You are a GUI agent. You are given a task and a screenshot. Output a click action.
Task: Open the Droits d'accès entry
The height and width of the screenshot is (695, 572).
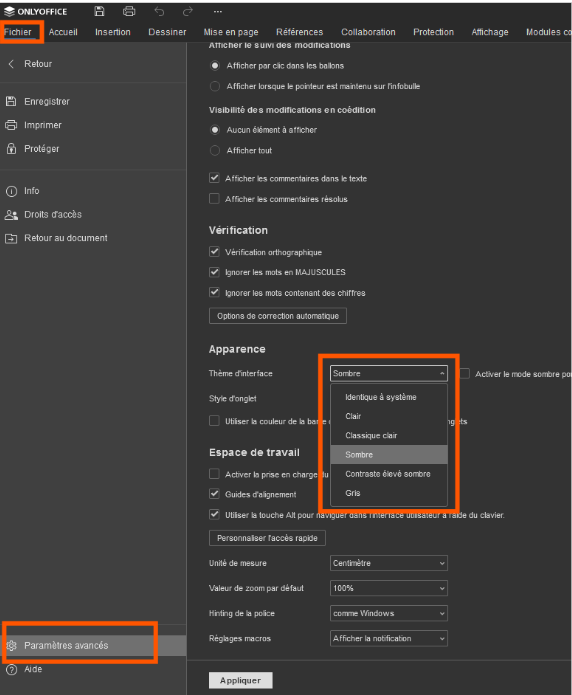93,215
